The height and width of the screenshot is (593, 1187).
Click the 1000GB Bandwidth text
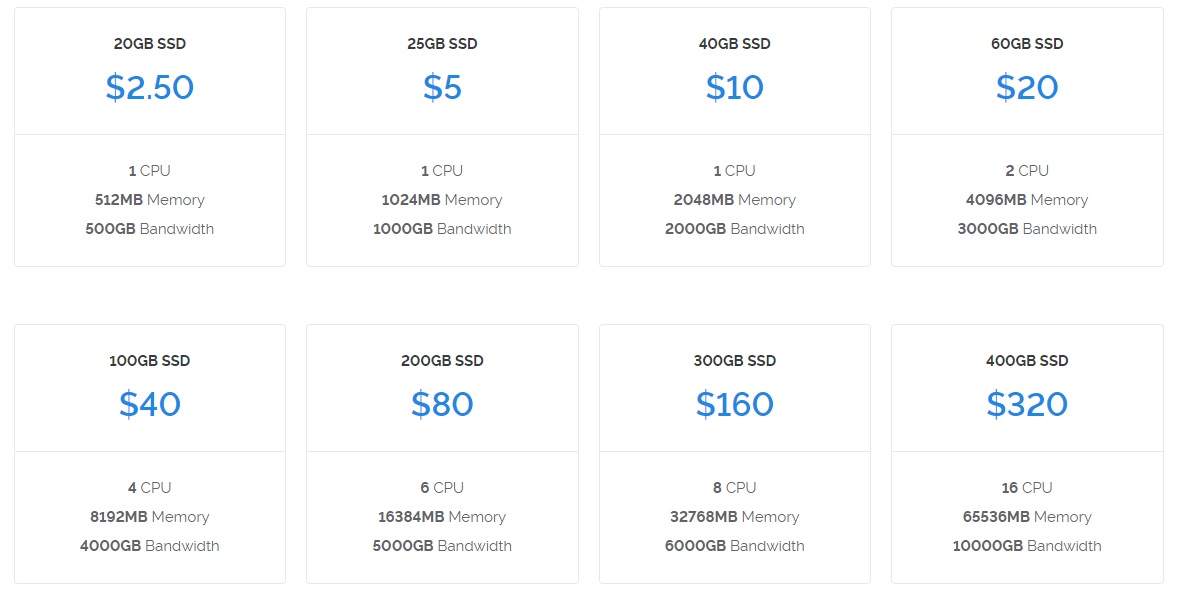(442, 229)
